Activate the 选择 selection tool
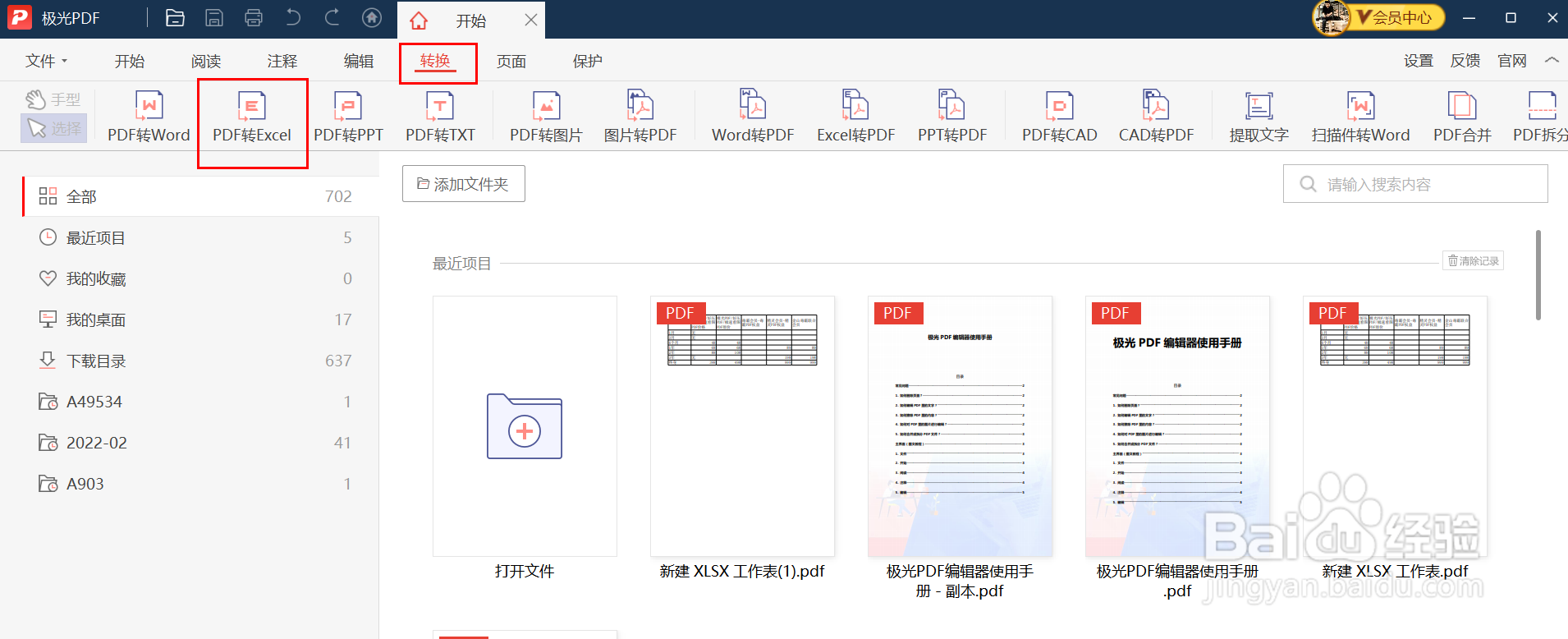 click(x=54, y=128)
